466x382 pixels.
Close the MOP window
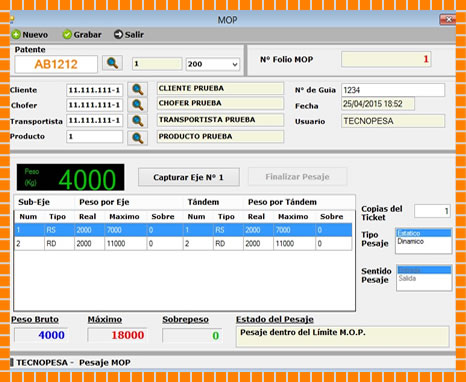(x=447, y=20)
